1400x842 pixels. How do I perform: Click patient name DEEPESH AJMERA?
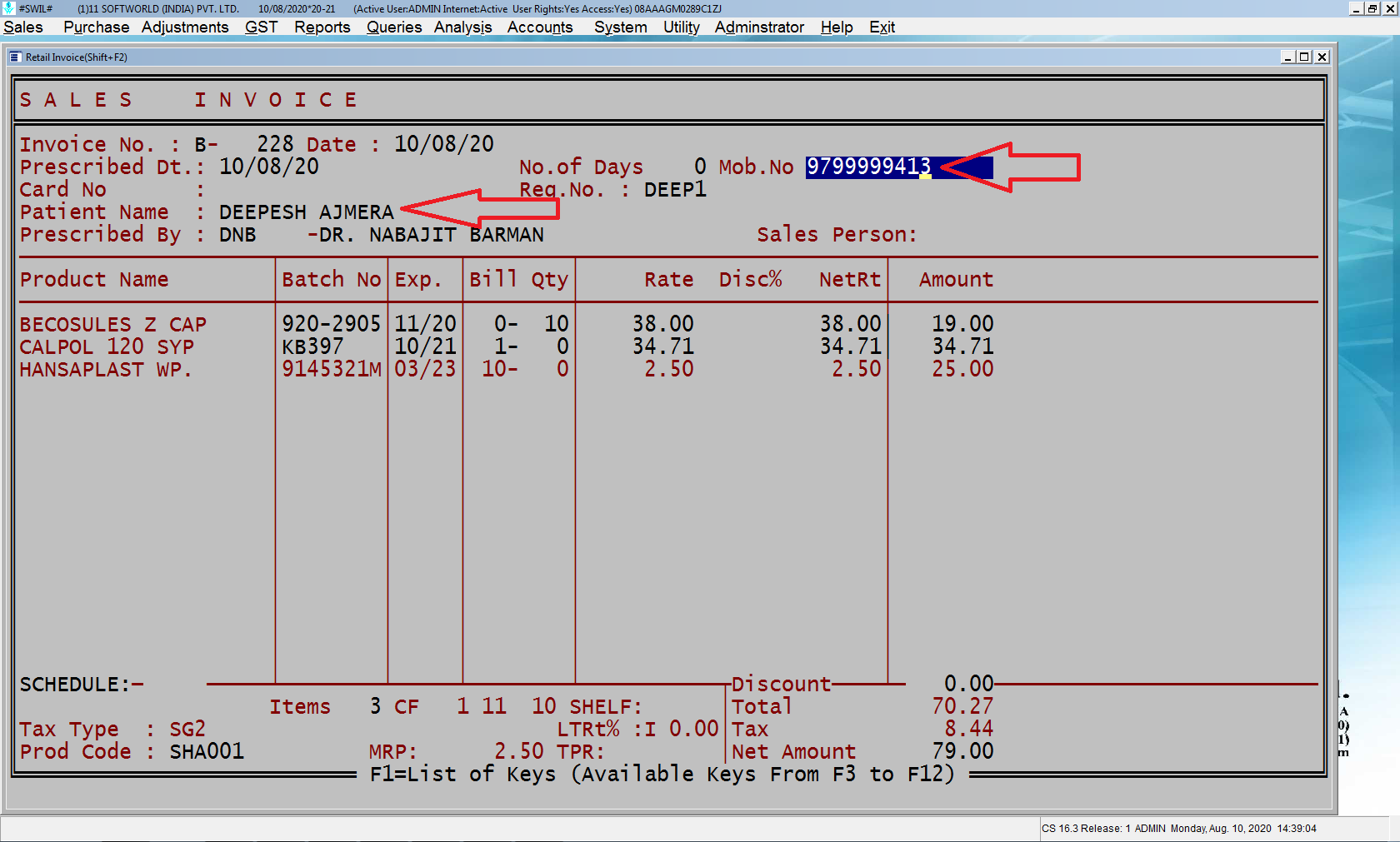click(306, 212)
